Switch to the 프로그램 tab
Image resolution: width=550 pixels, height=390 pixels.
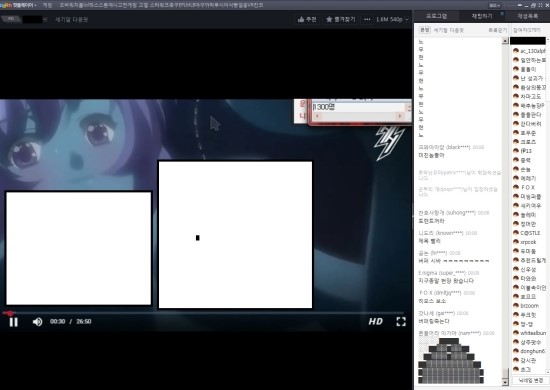(436, 16)
